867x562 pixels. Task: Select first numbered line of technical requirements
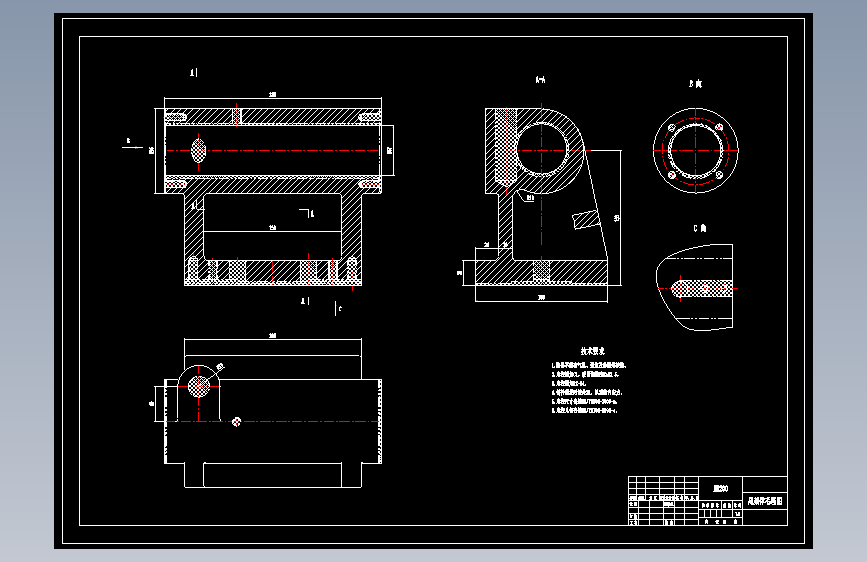[x=589, y=365]
